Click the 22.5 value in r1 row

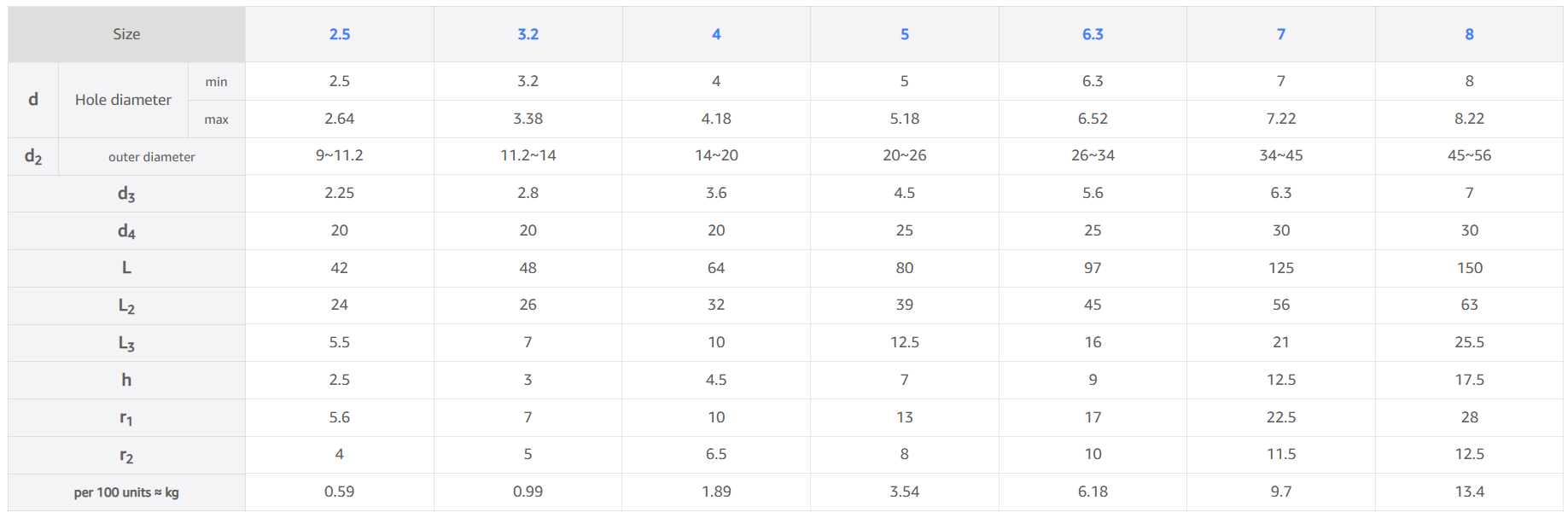pos(1280,417)
